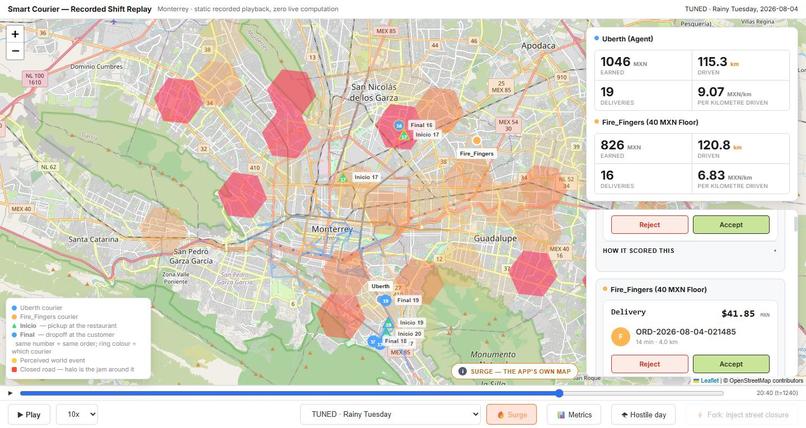Click the blue Final 18 dropoff marker
Image resolution: width=806 pixels, height=428 pixels.
click(375, 341)
